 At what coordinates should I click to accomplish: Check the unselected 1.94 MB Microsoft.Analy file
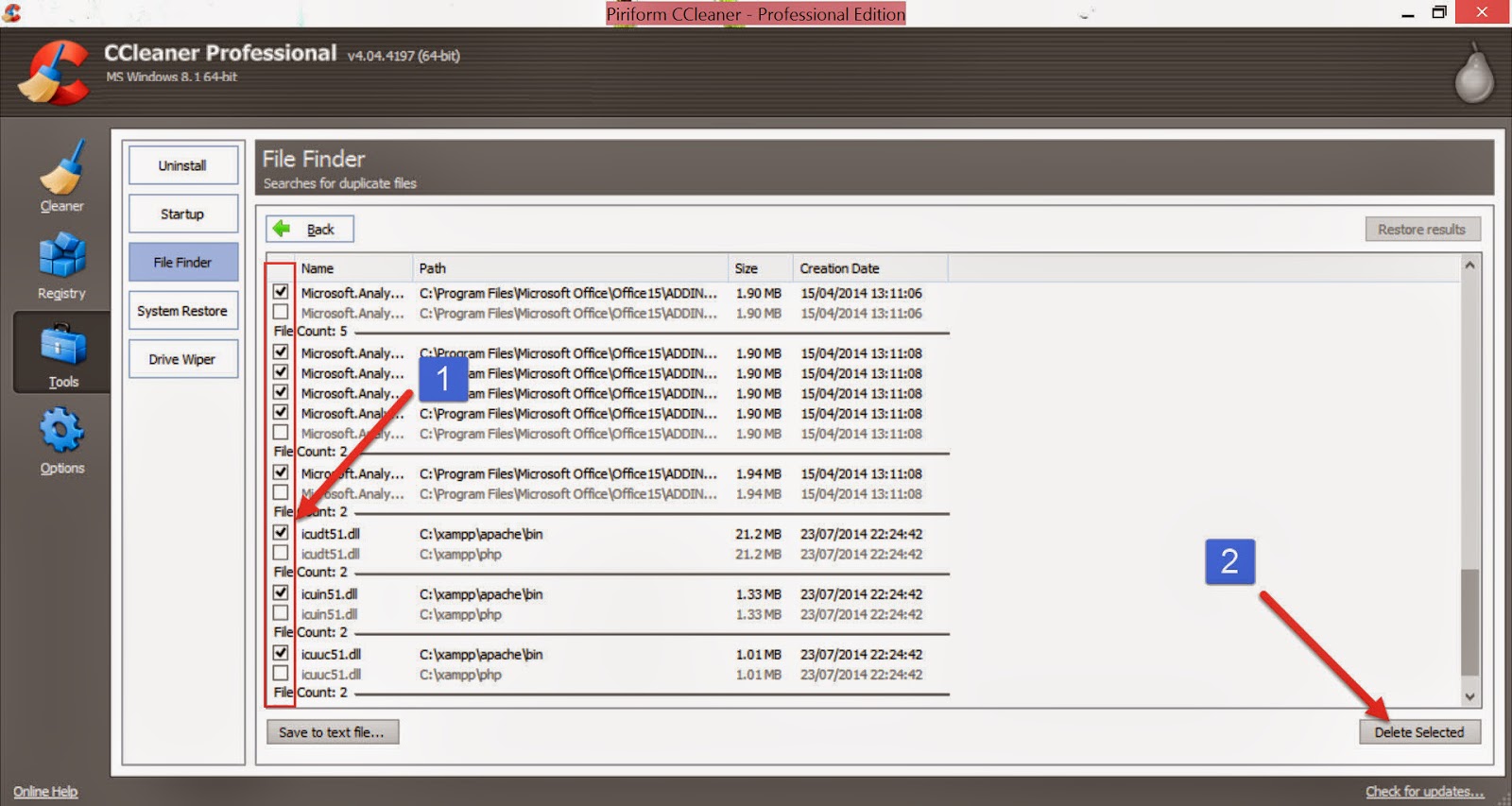(x=281, y=493)
